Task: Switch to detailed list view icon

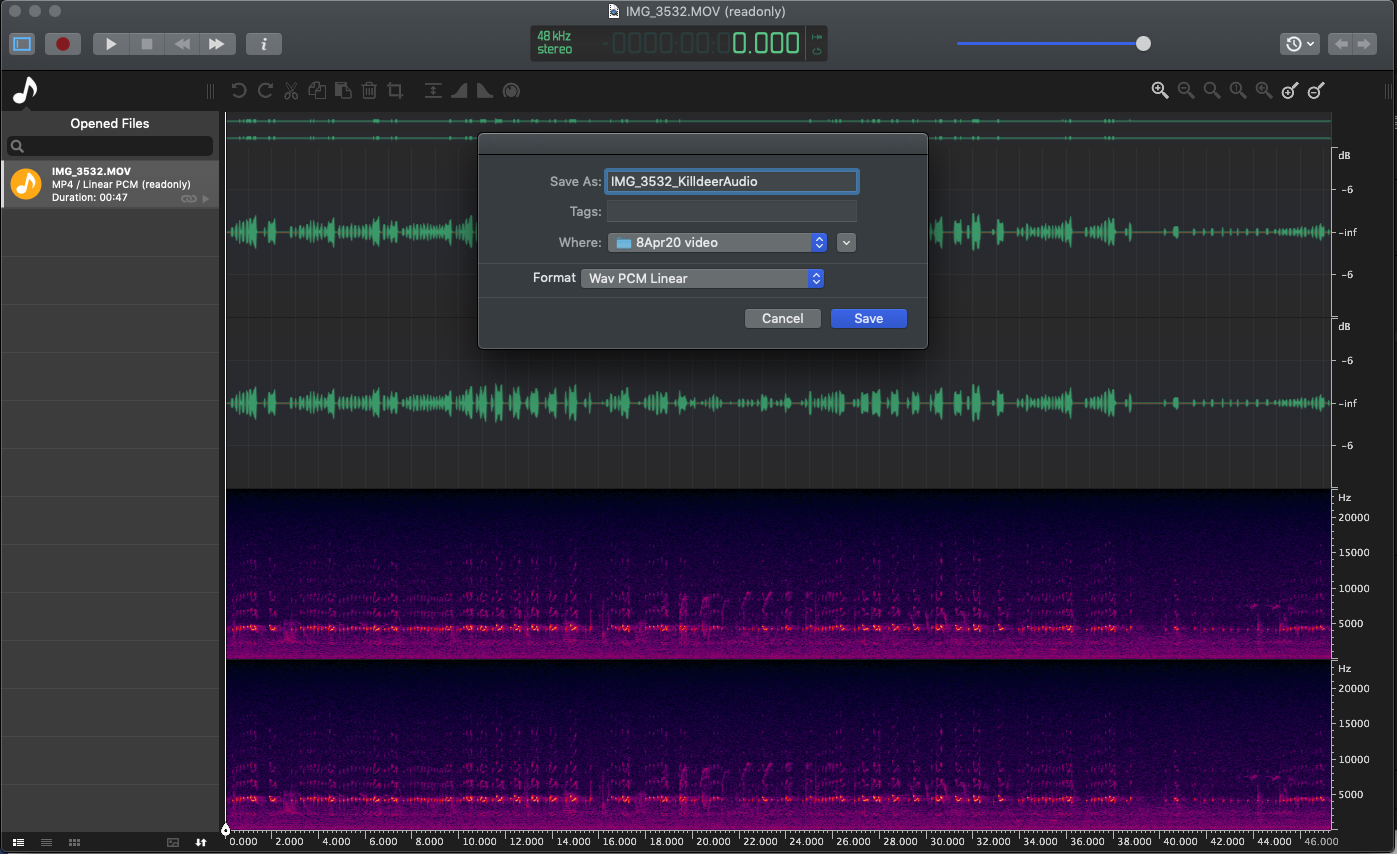Action: [x=18, y=843]
